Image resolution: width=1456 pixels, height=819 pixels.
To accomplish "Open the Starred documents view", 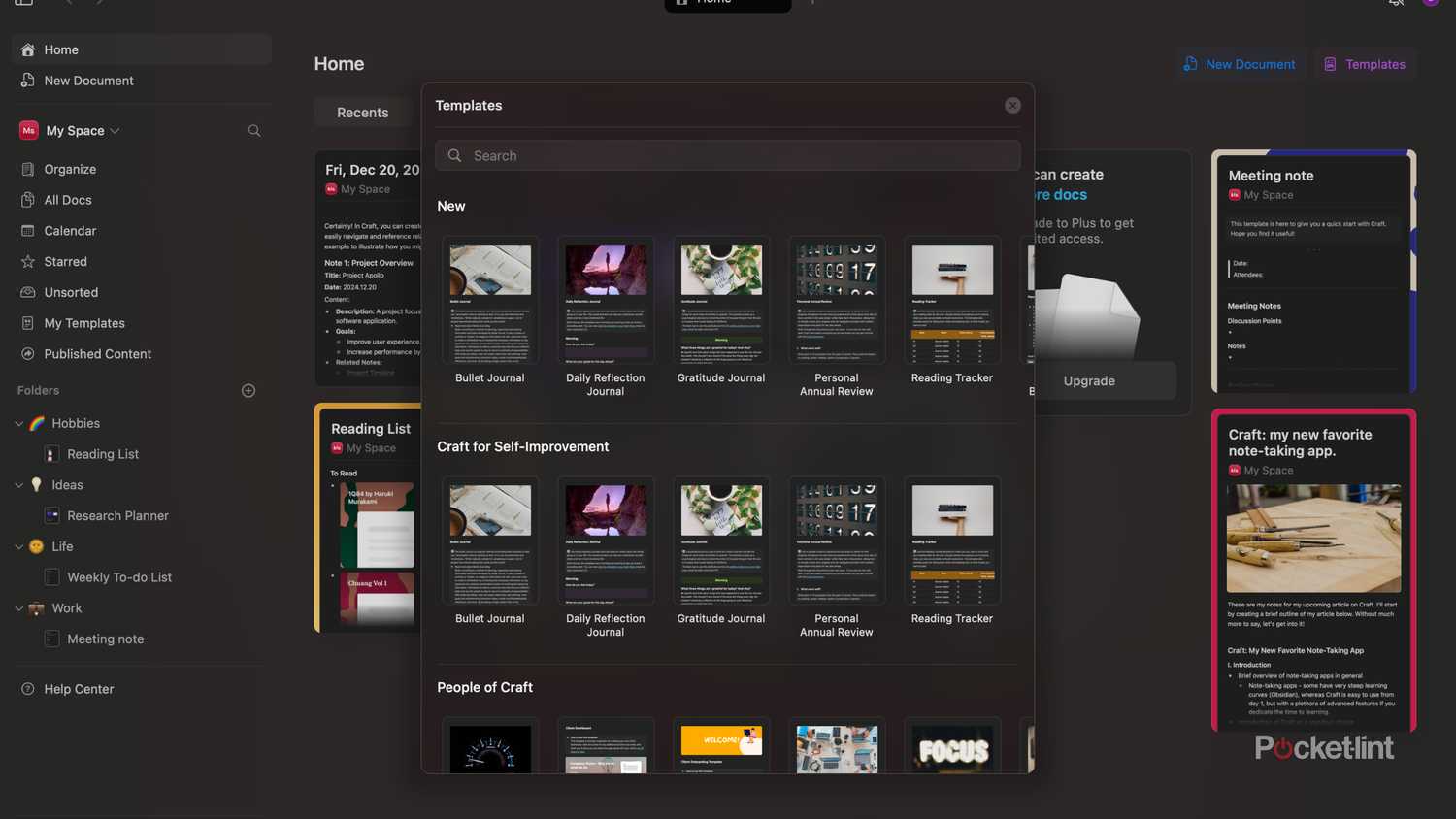I will (x=65, y=261).
